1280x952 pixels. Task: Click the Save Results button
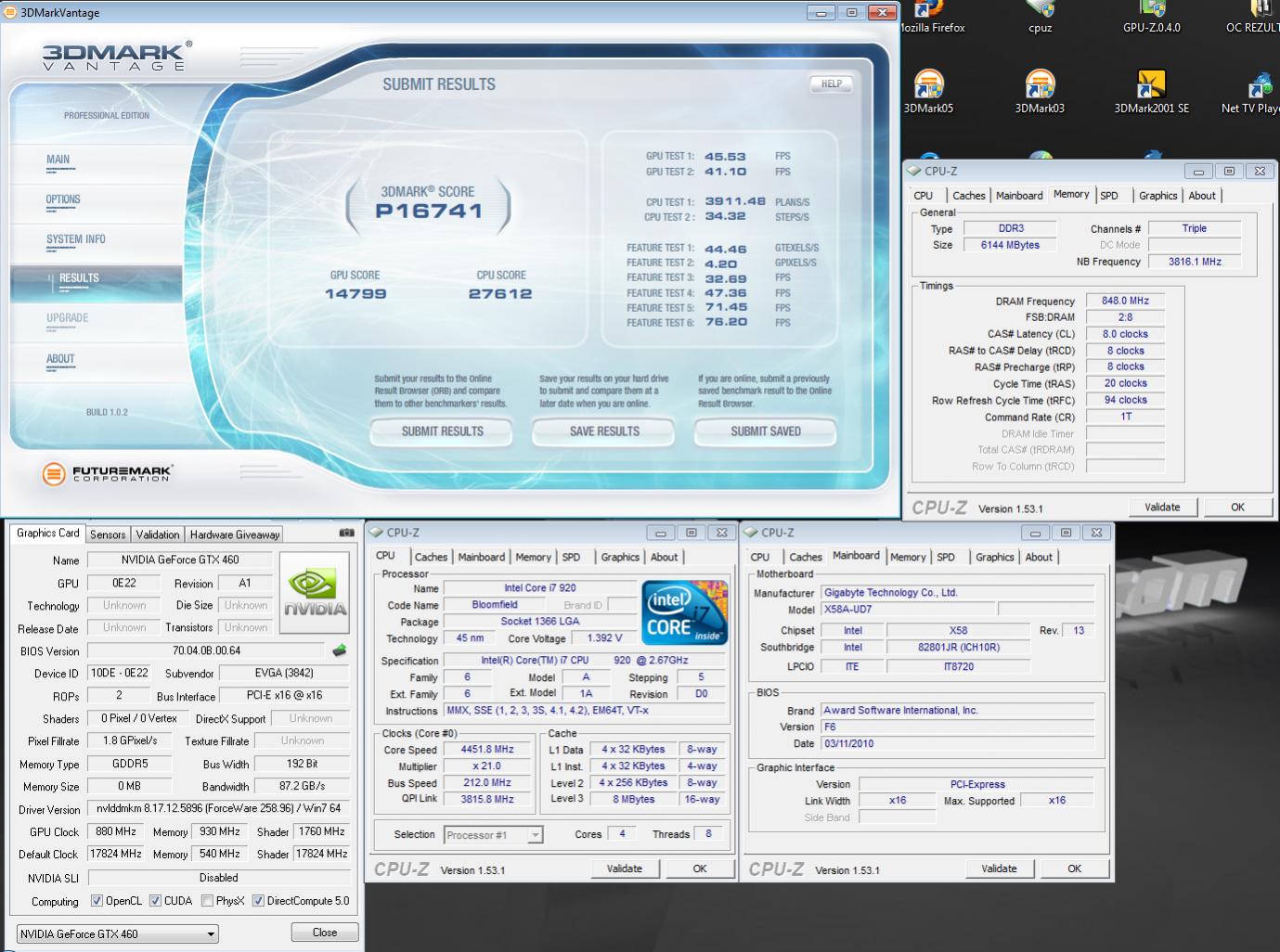click(604, 431)
